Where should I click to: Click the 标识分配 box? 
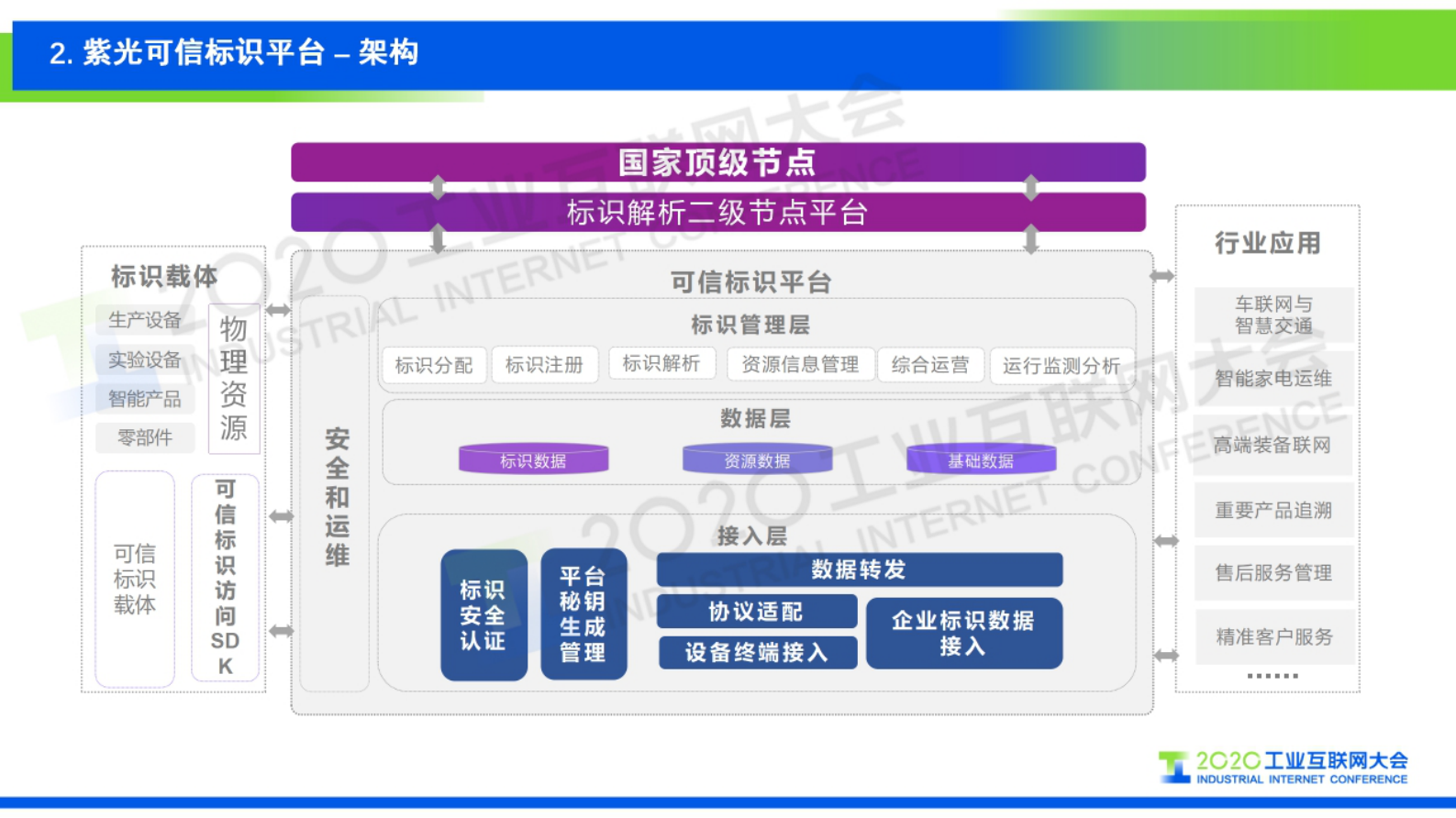click(434, 365)
